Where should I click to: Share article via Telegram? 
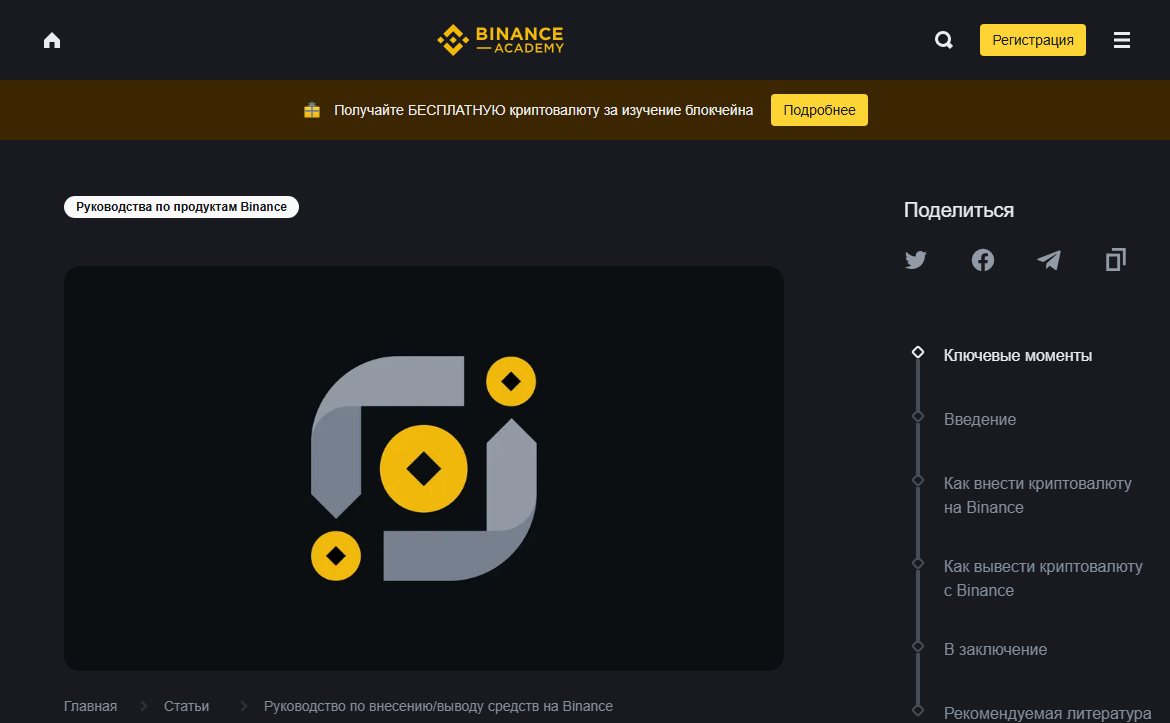(1049, 260)
